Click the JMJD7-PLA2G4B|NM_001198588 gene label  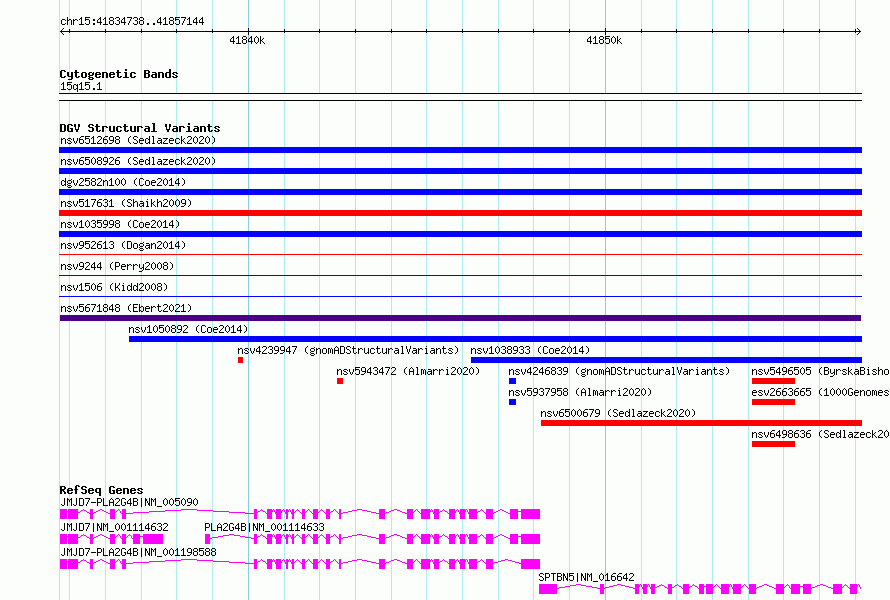[x=138, y=552]
